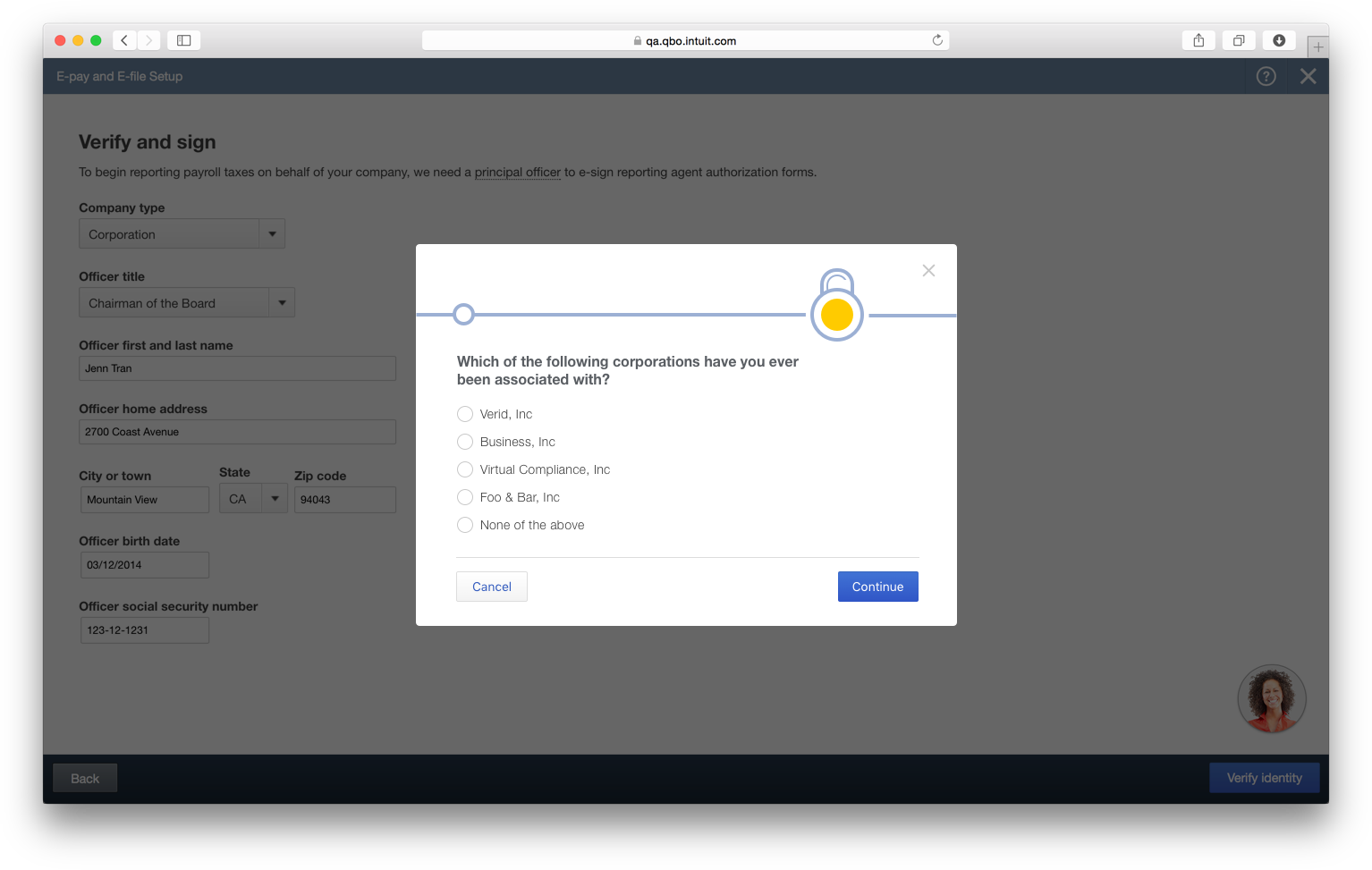The image size is (1372, 870).
Task: Expand the Officer title dropdown arrow
Action: tap(282, 303)
